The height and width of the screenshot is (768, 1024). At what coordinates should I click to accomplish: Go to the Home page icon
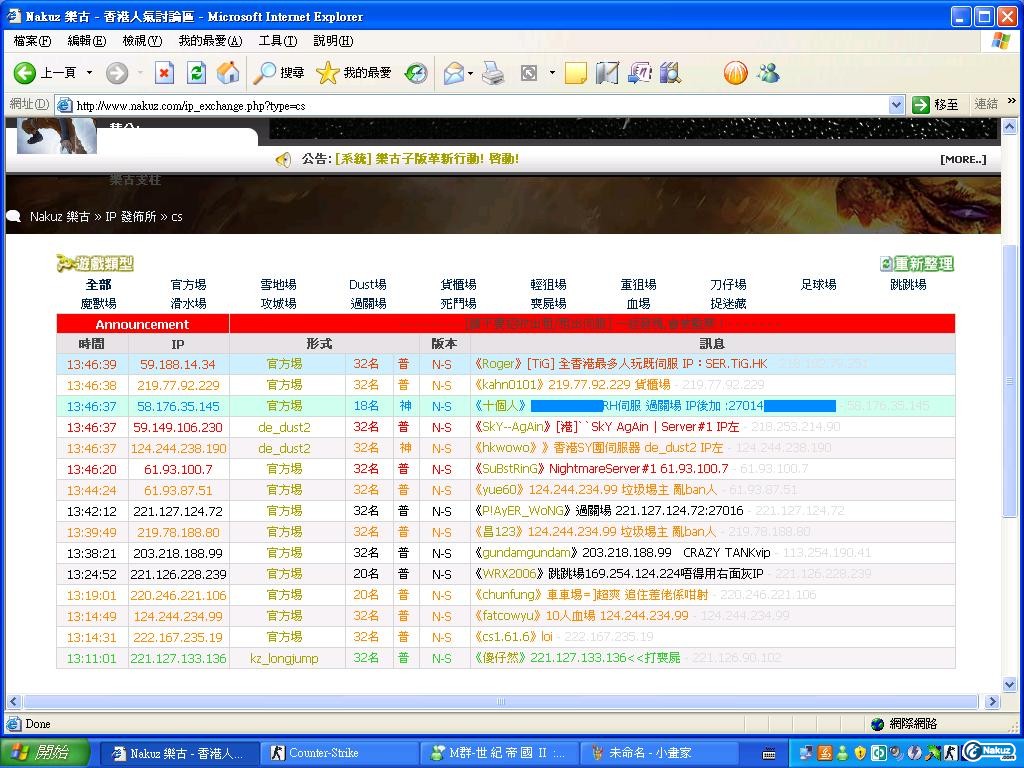pos(228,73)
